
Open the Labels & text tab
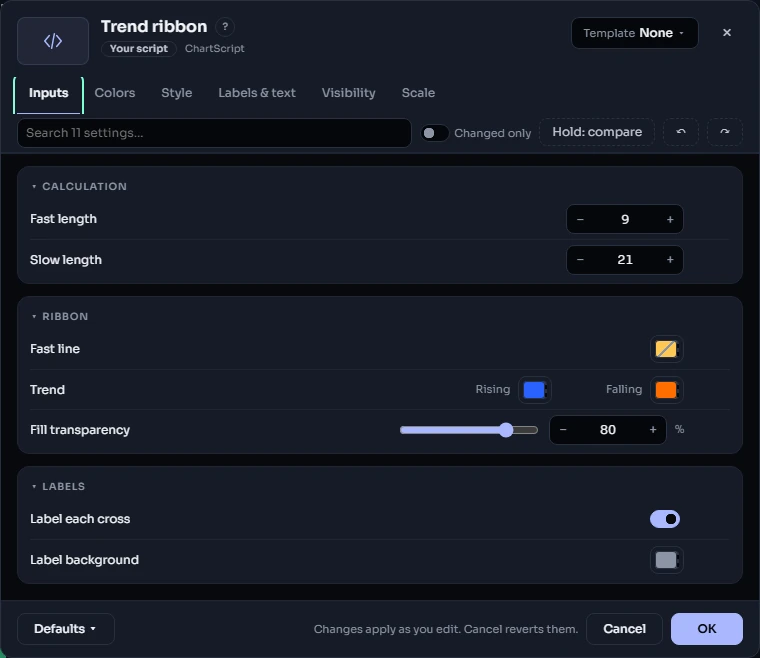[x=257, y=93]
